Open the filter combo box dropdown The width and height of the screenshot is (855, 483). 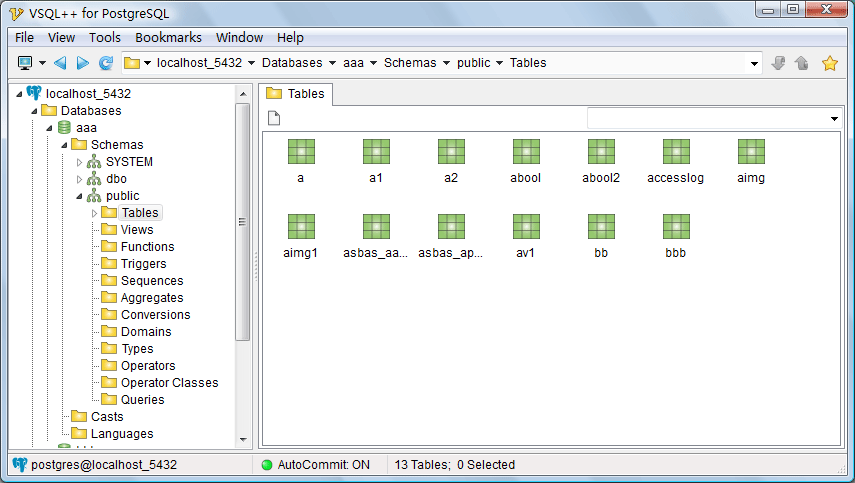(x=834, y=119)
